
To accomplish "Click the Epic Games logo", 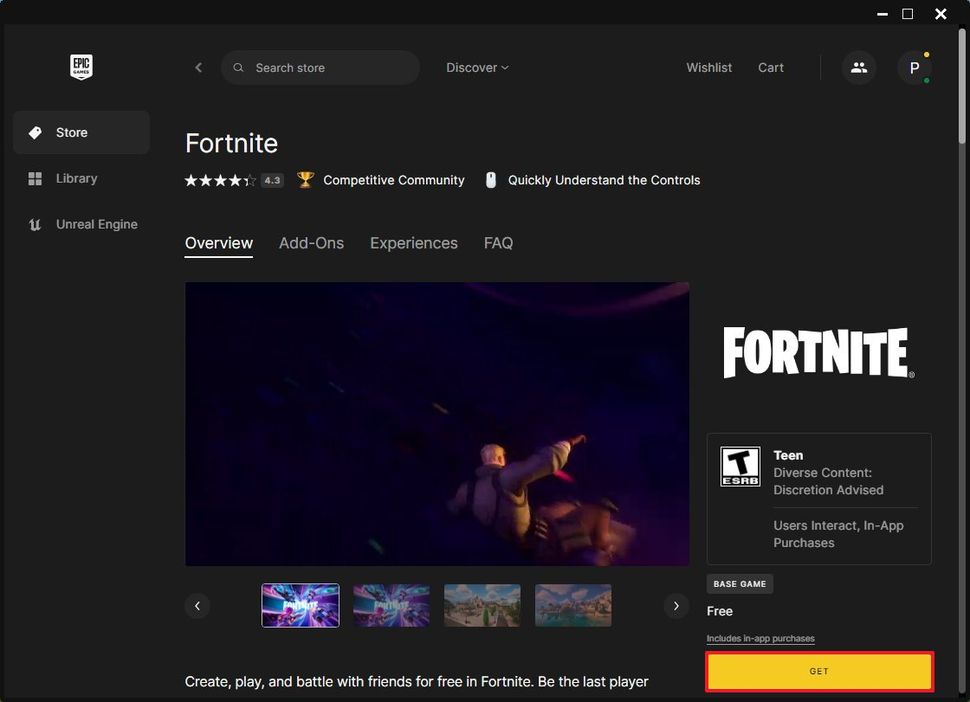I will [80, 67].
